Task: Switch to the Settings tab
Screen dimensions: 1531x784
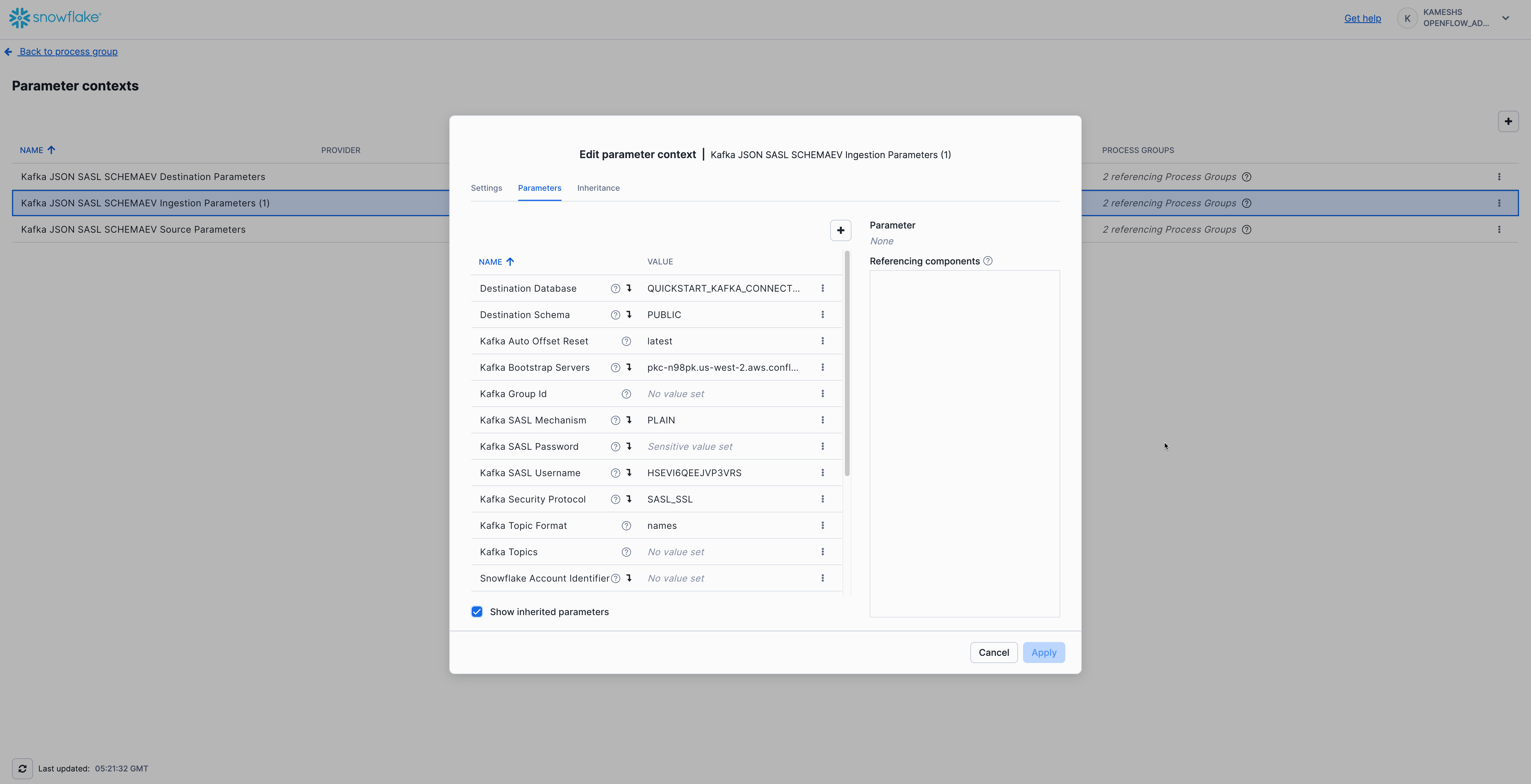Action: pyautogui.click(x=486, y=188)
